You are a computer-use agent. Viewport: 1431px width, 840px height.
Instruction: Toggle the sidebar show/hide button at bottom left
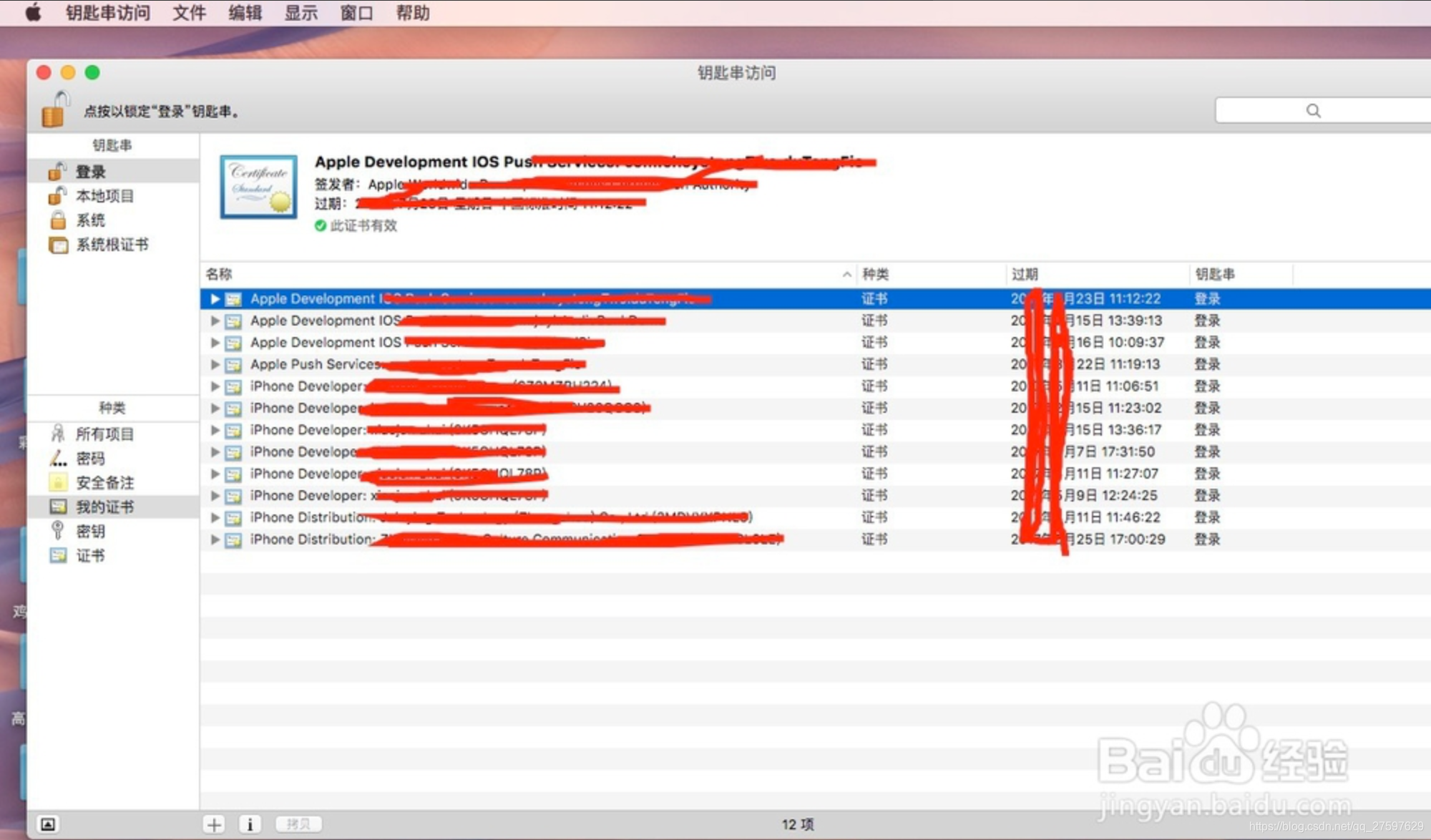pyautogui.click(x=48, y=824)
